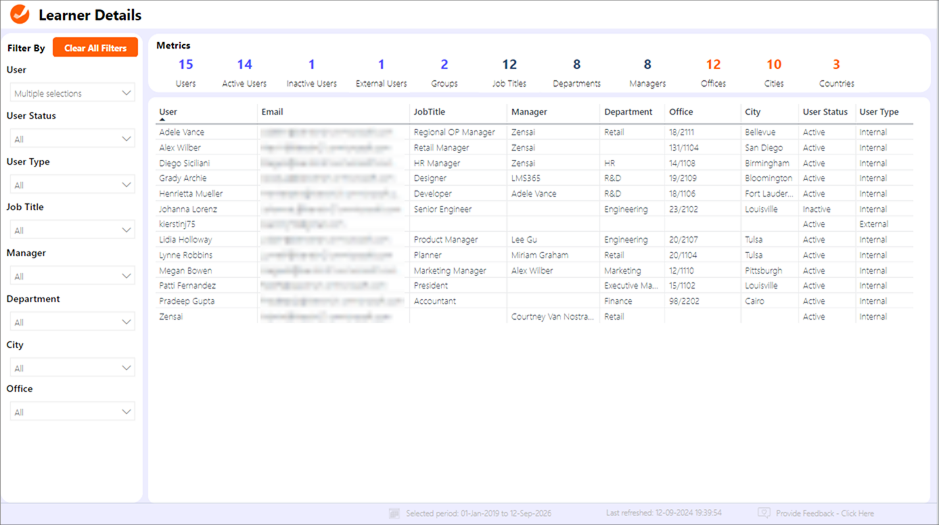Click the Department column header

[628, 112]
